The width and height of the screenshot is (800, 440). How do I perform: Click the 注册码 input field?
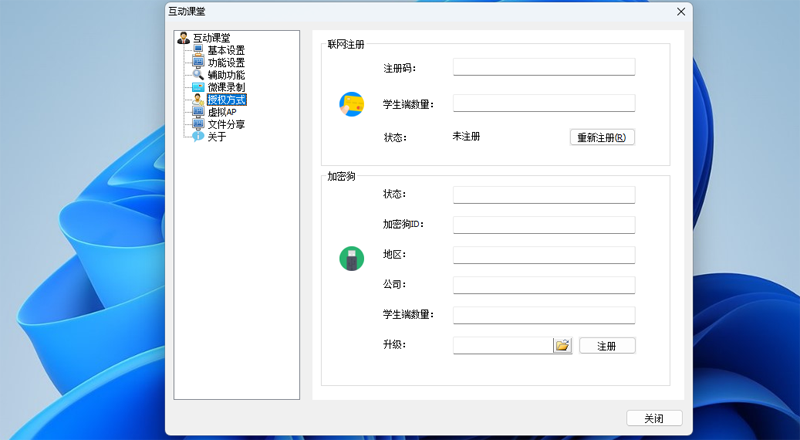pos(544,67)
